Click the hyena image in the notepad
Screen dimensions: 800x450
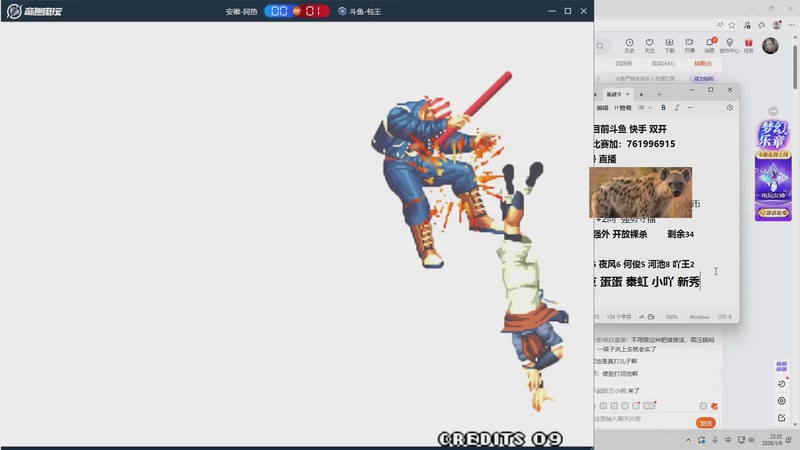coord(641,192)
